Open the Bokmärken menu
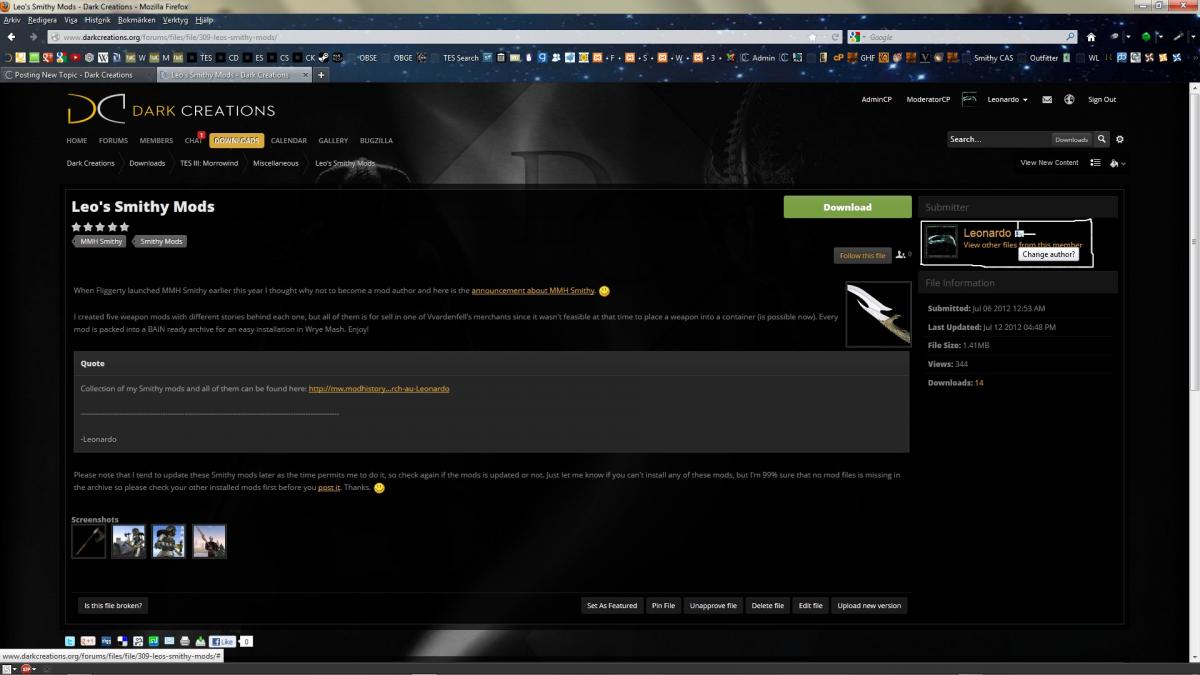Screen dimensions: 1200x675 (x=137, y=19)
